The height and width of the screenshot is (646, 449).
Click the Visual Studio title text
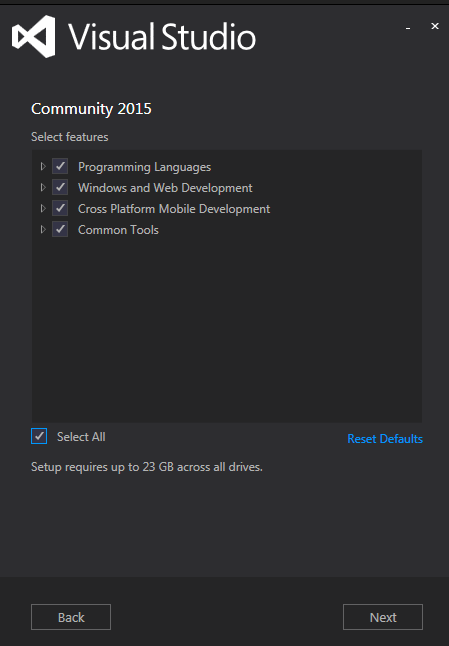(x=162, y=37)
